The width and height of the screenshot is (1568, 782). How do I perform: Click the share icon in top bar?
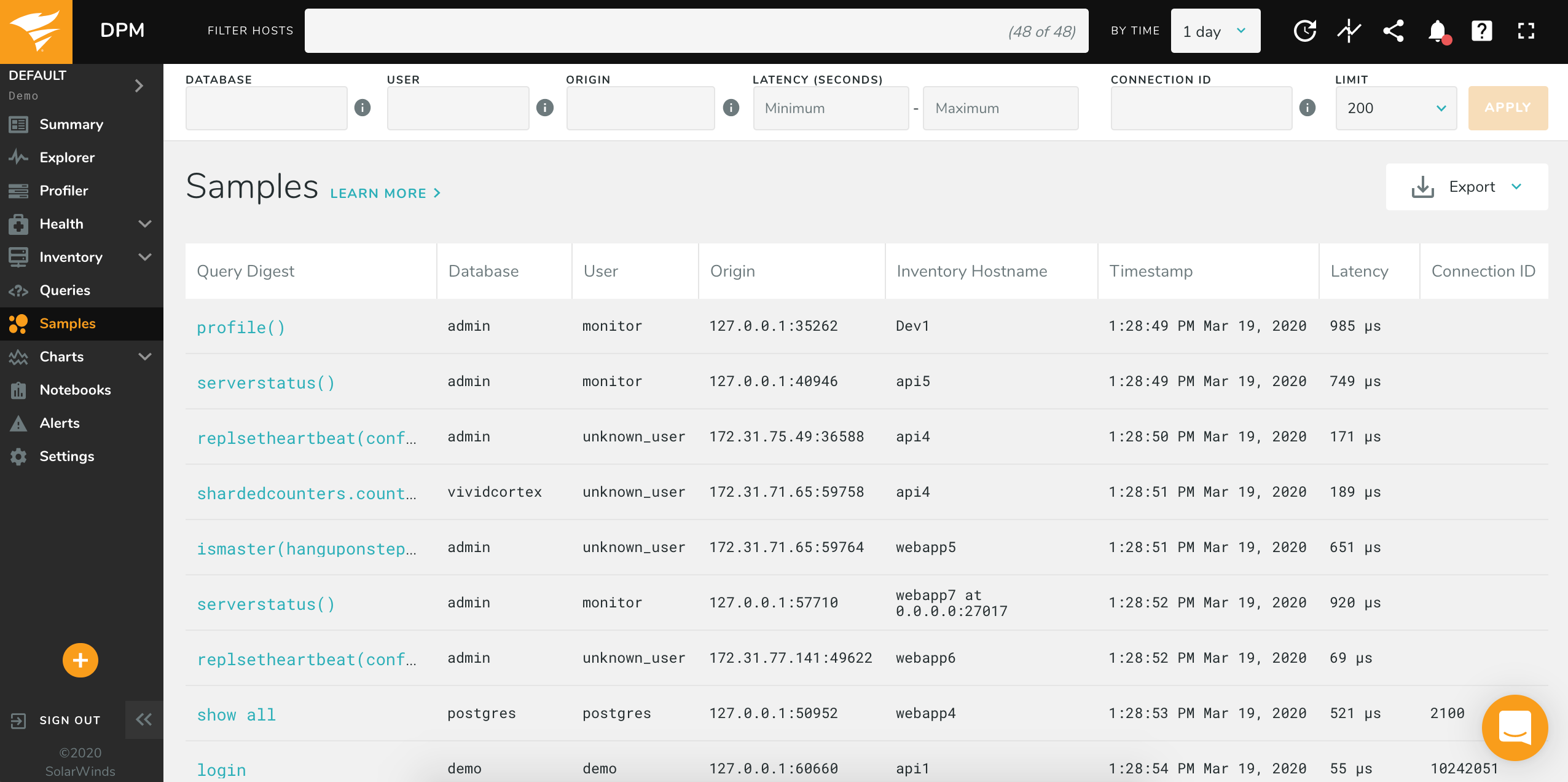(x=1393, y=31)
